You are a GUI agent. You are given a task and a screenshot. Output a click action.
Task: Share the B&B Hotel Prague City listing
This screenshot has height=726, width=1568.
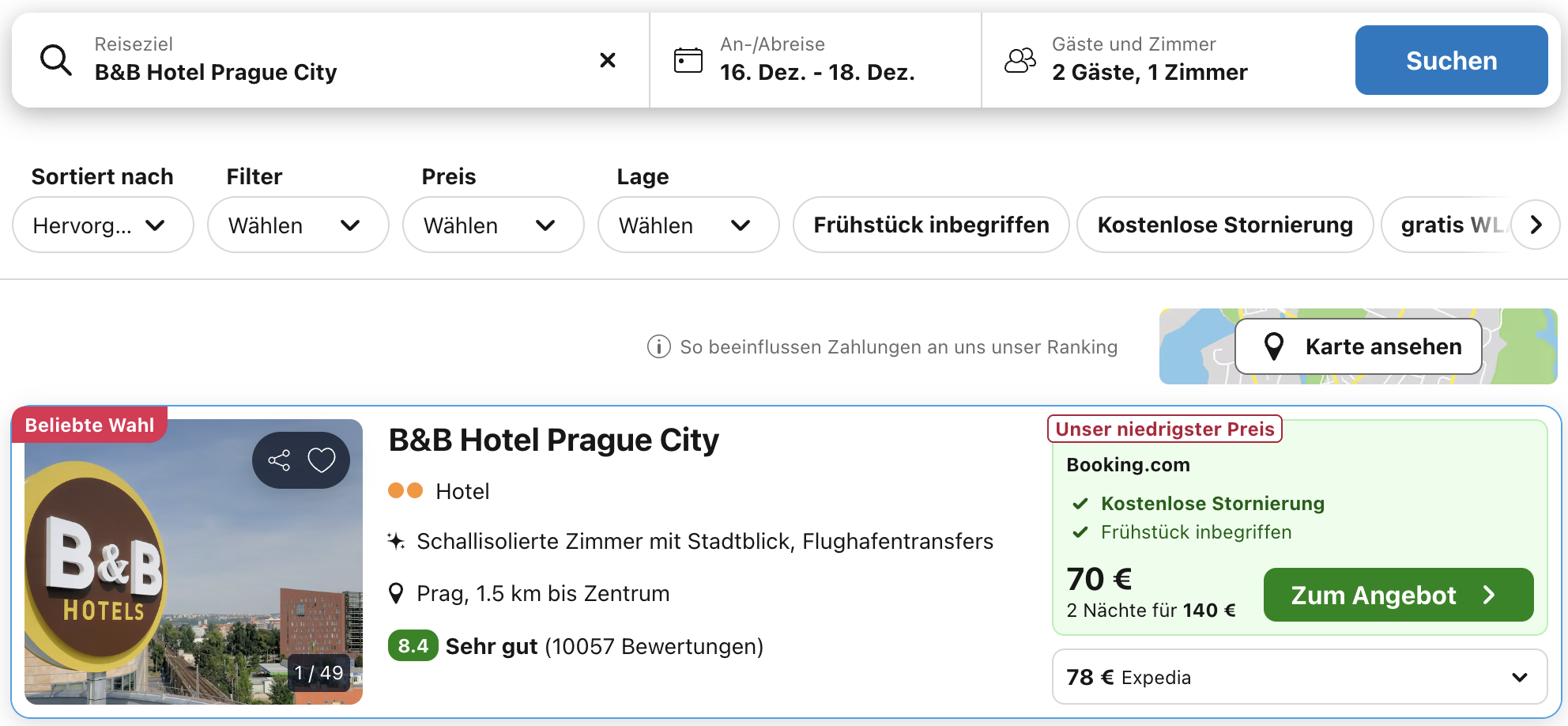click(x=279, y=460)
